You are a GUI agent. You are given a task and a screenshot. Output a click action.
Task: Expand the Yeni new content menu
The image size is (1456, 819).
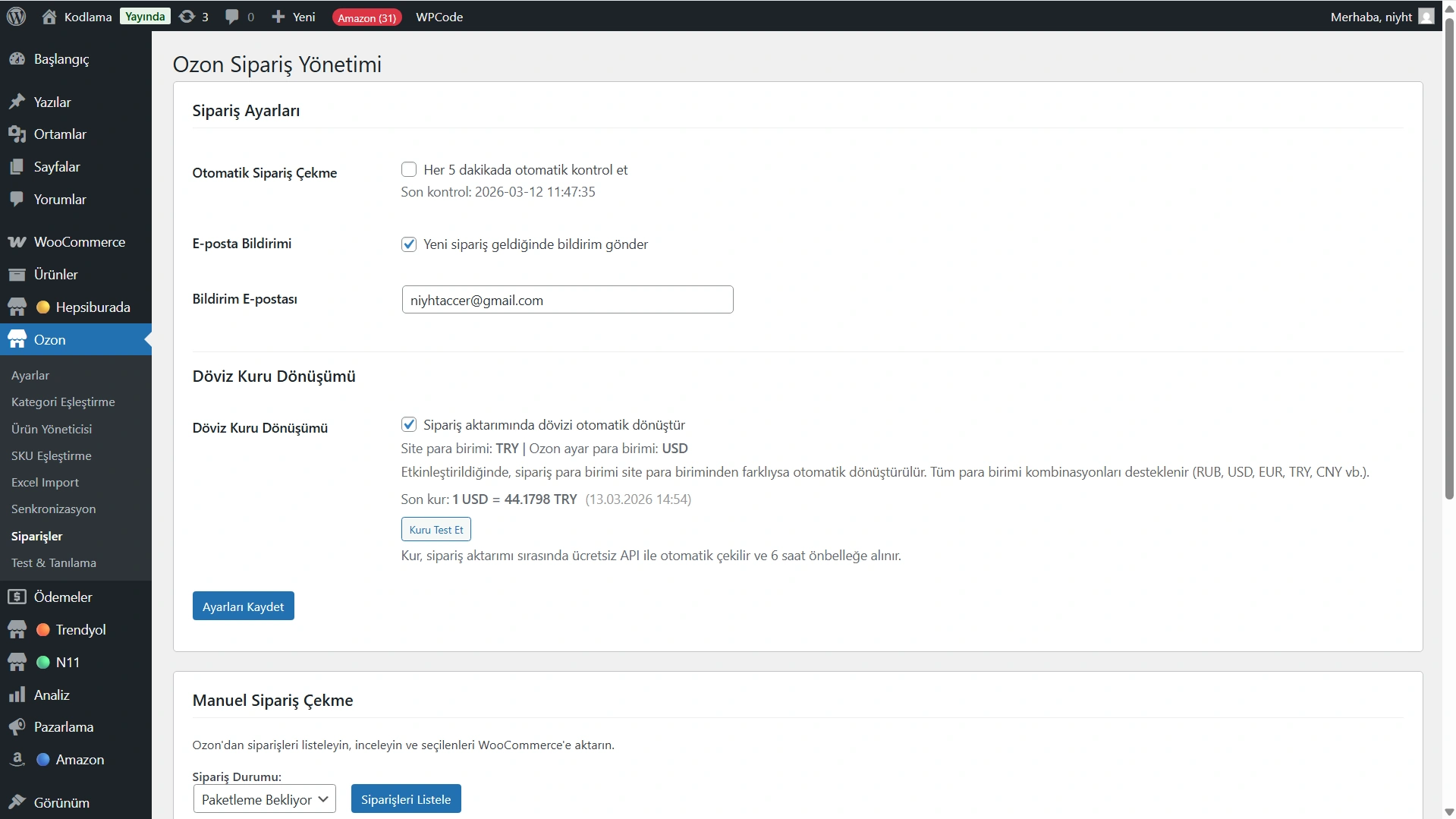click(294, 17)
